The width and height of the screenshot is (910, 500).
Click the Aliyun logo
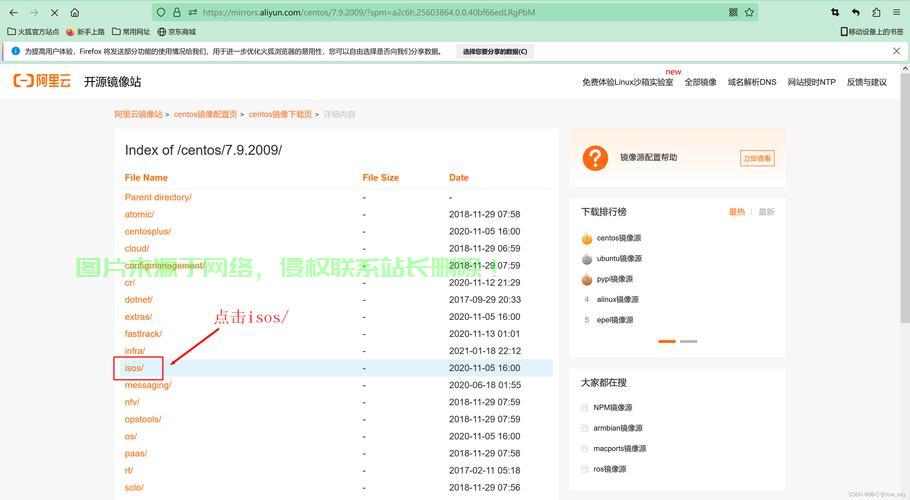[x=41, y=81]
